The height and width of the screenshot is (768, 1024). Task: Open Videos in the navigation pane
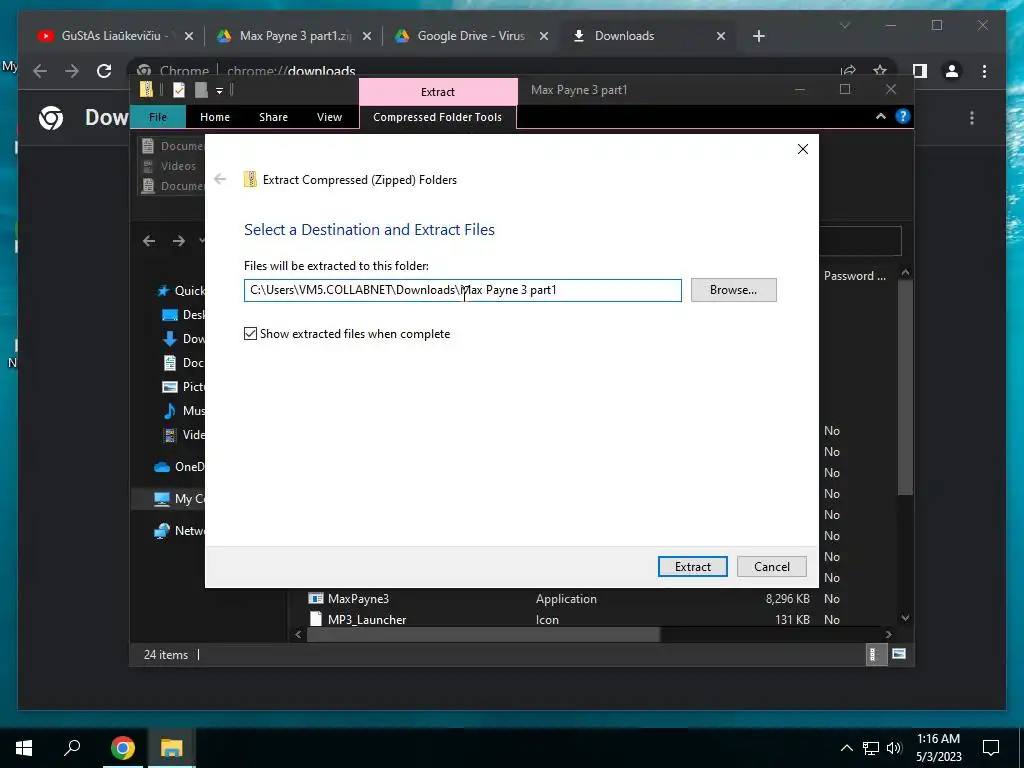click(183, 434)
